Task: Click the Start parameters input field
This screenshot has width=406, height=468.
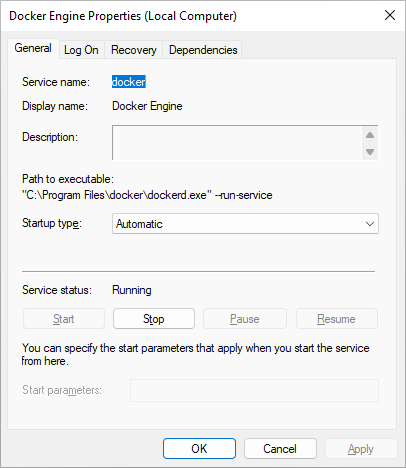Action: [x=254, y=390]
